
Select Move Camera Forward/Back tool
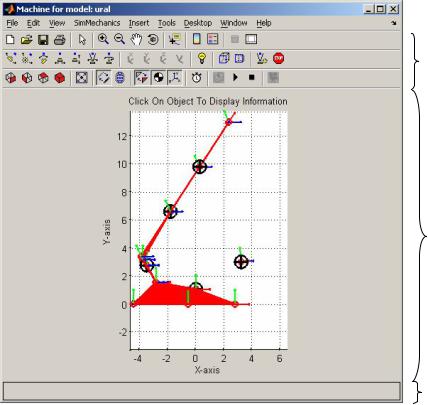76,59
